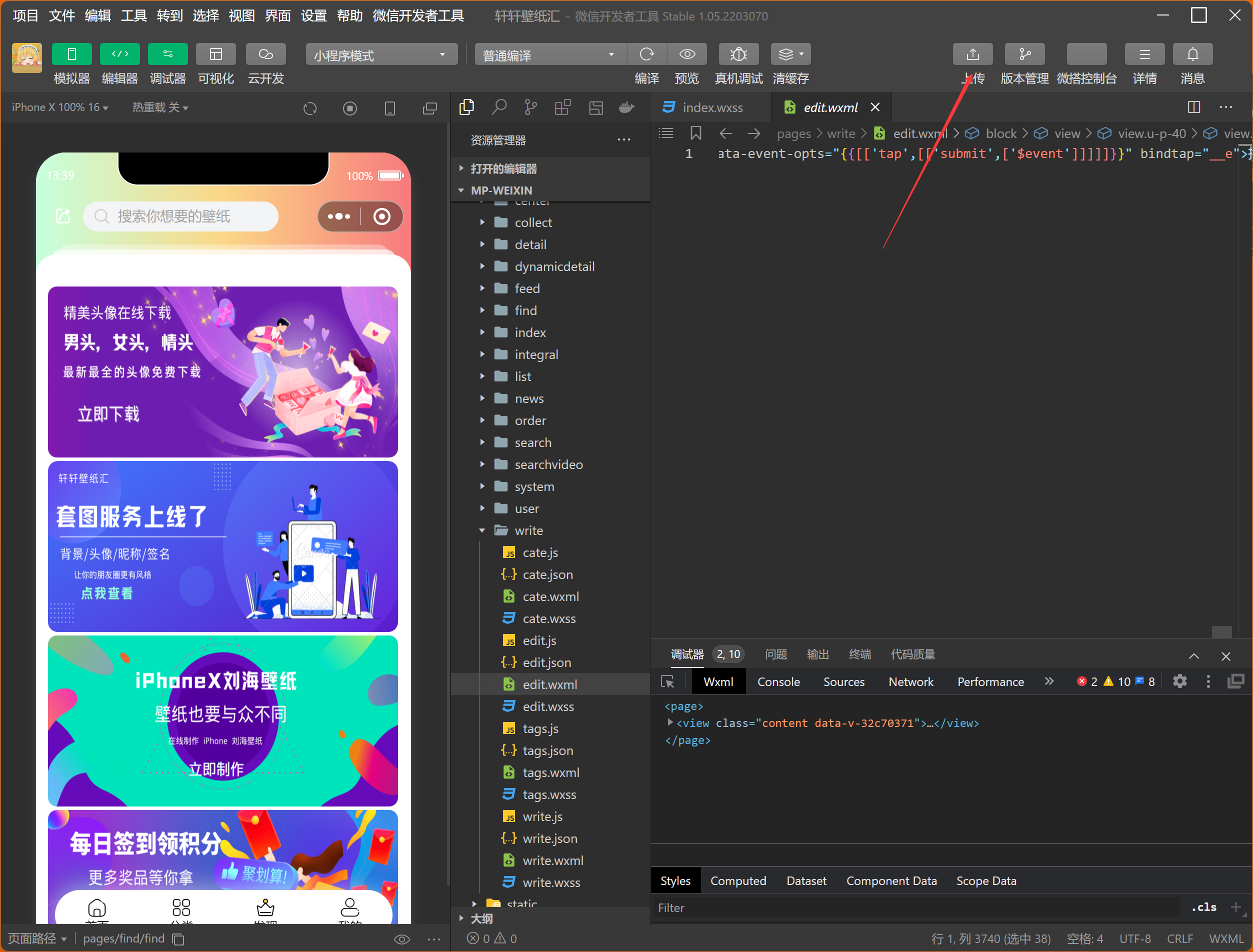Close the edit.wxml tab
Image resolution: width=1253 pixels, height=952 pixels.
coord(875,107)
